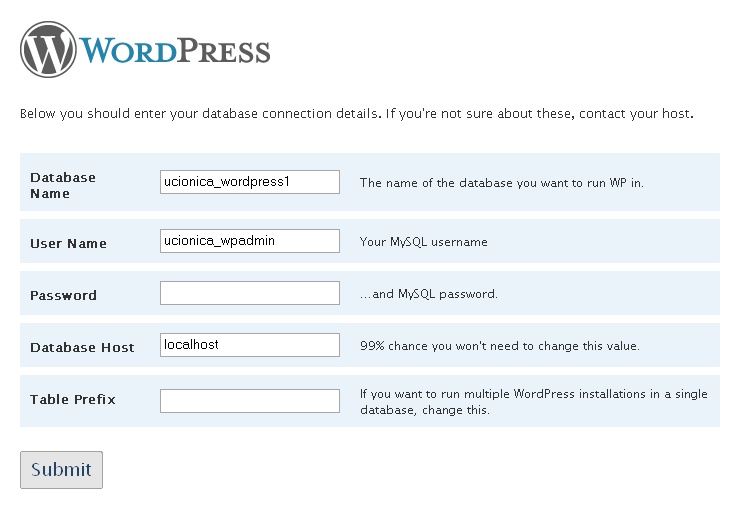Click the 'Below you should enter' intro text
This screenshot has width=741, height=510.
[x=357, y=114]
